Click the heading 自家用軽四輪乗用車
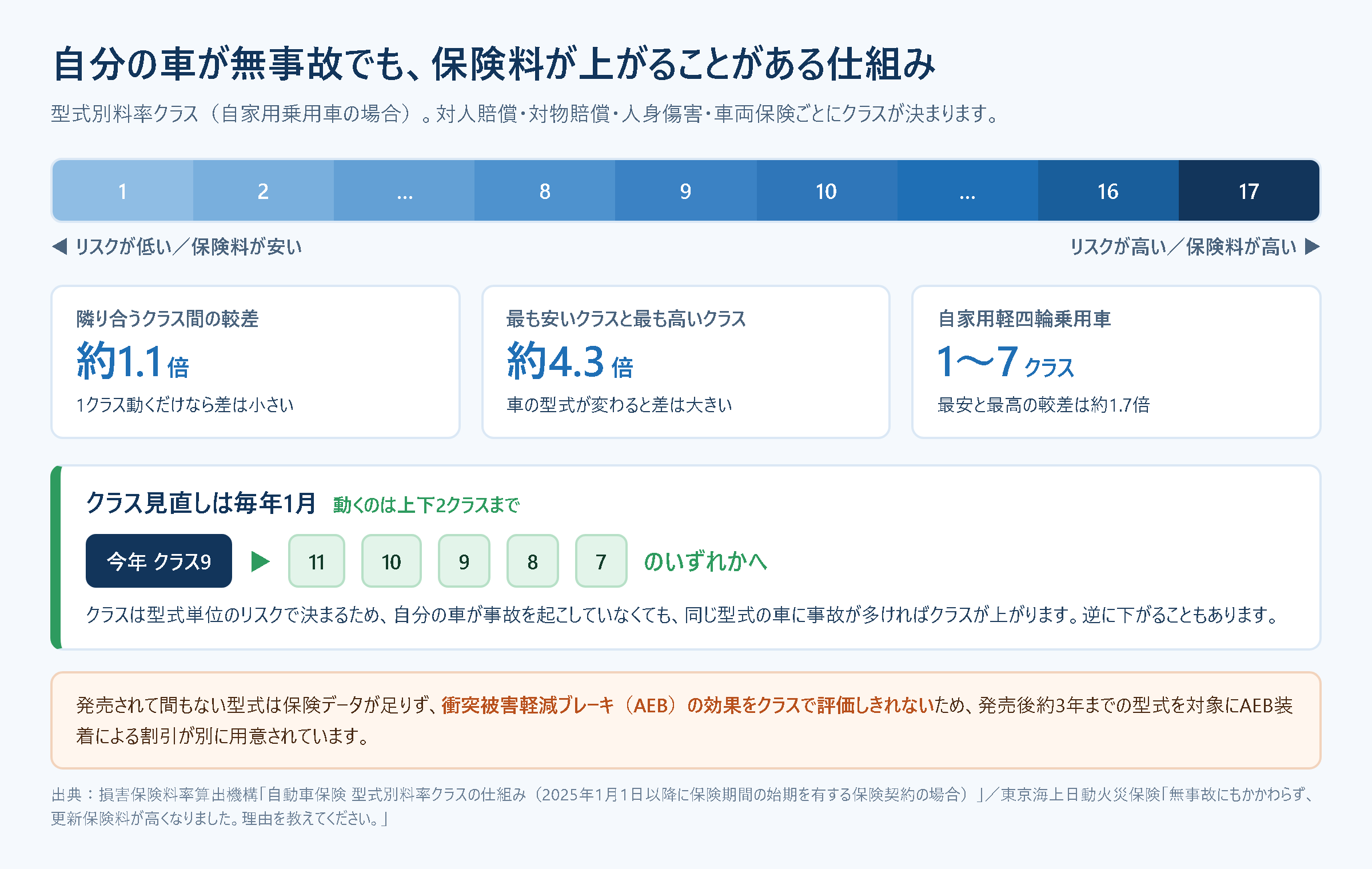Image resolution: width=1372 pixels, height=869 pixels. tap(1024, 318)
